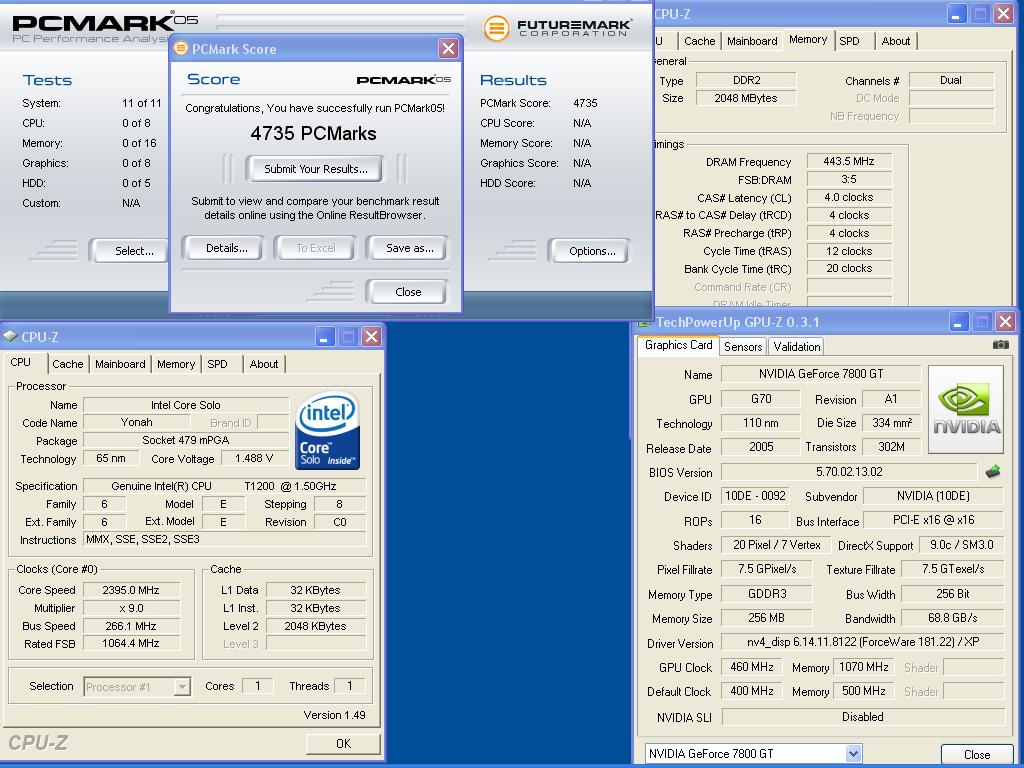Open SPD tab in top-right CPU-Z window
Viewport: 1024px width, 768px height.
pos(850,41)
